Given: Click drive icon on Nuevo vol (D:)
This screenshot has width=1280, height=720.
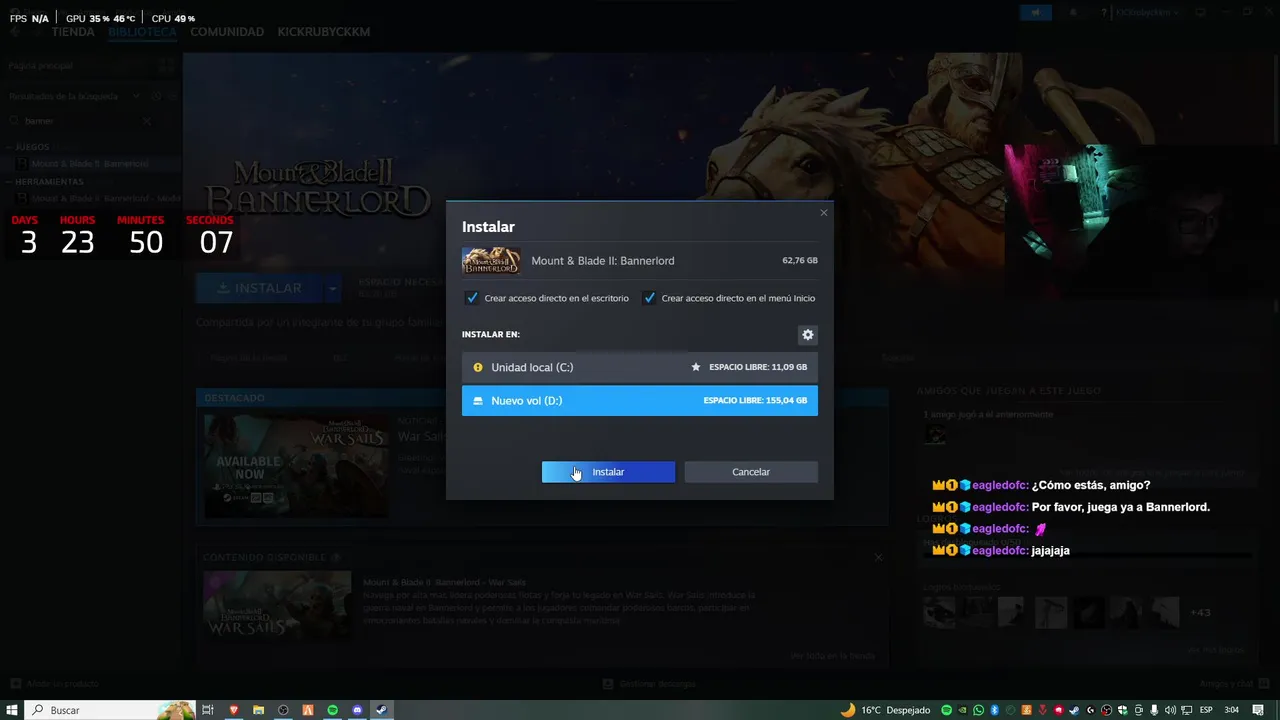Looking at the screenshot, I should 478,401.
